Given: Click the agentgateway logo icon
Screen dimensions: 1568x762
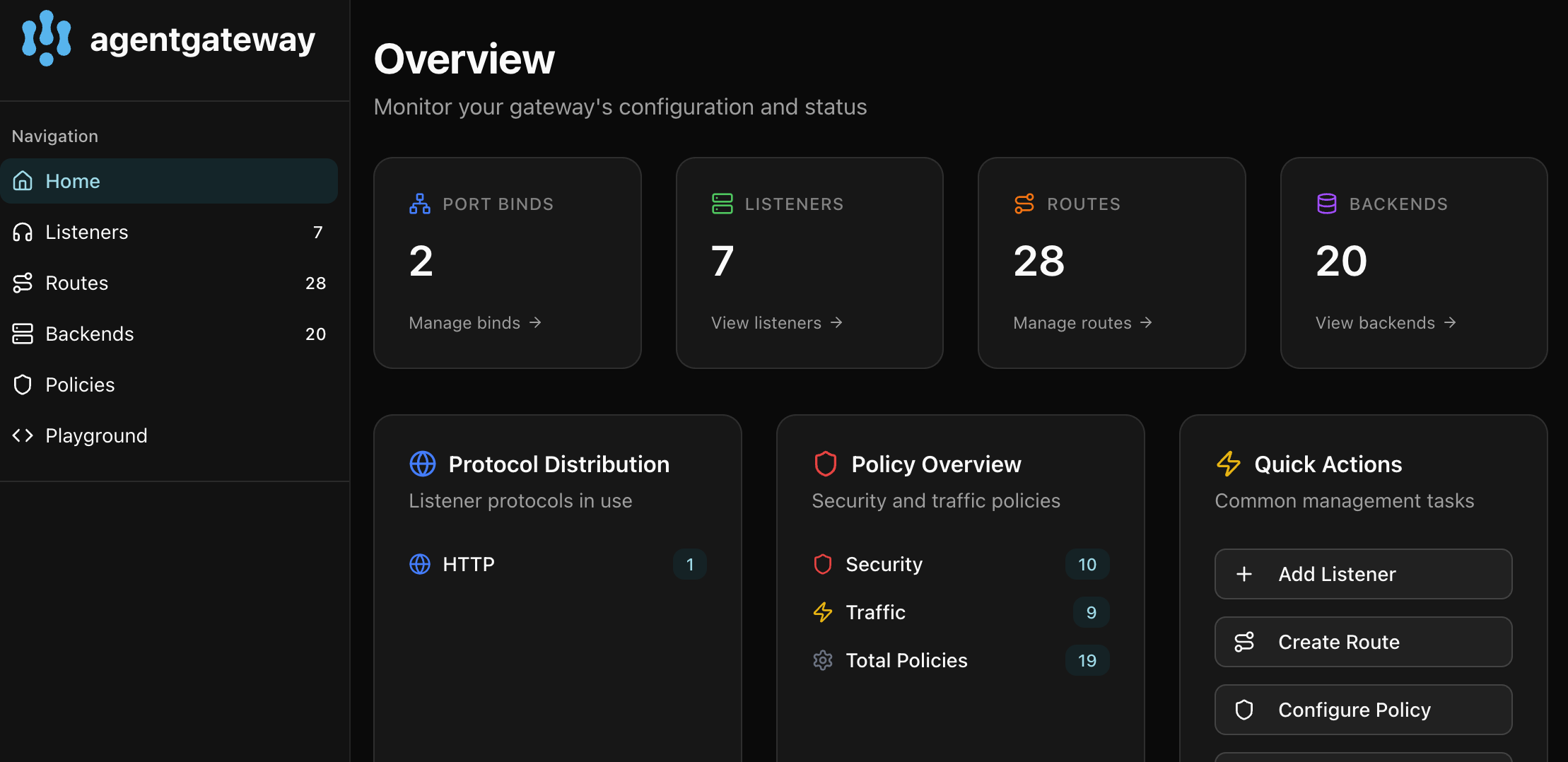Looking at the screenshot, I should [x=47, y=39].
